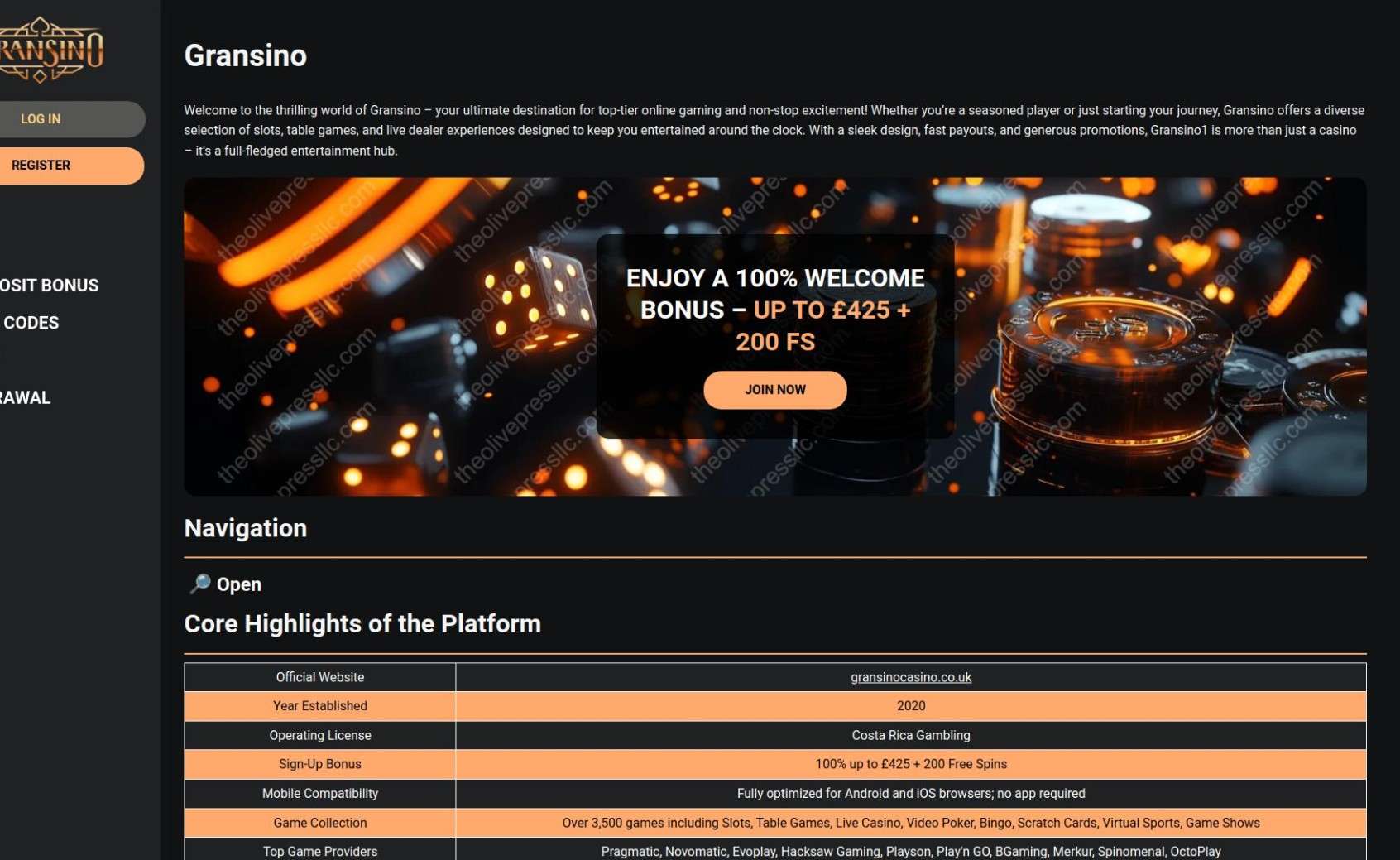The height and width of the screenshot is (860, 1400).
Task: Click the magnifier icon next to Open
Action: (x=199, y=584)
